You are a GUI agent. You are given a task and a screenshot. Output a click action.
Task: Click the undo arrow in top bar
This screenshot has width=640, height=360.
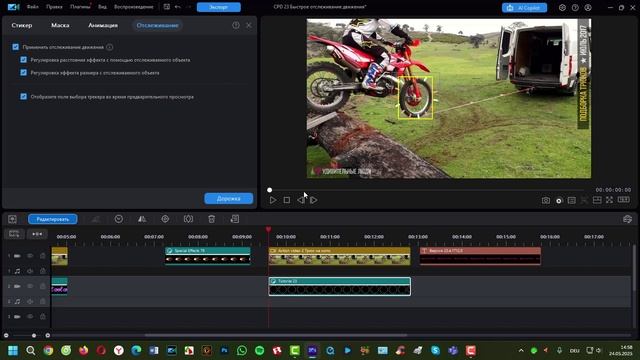tap(178, 7)
